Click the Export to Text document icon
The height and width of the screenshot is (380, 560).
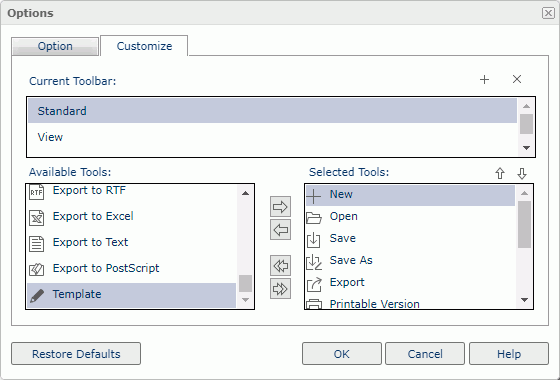(36, 244)
